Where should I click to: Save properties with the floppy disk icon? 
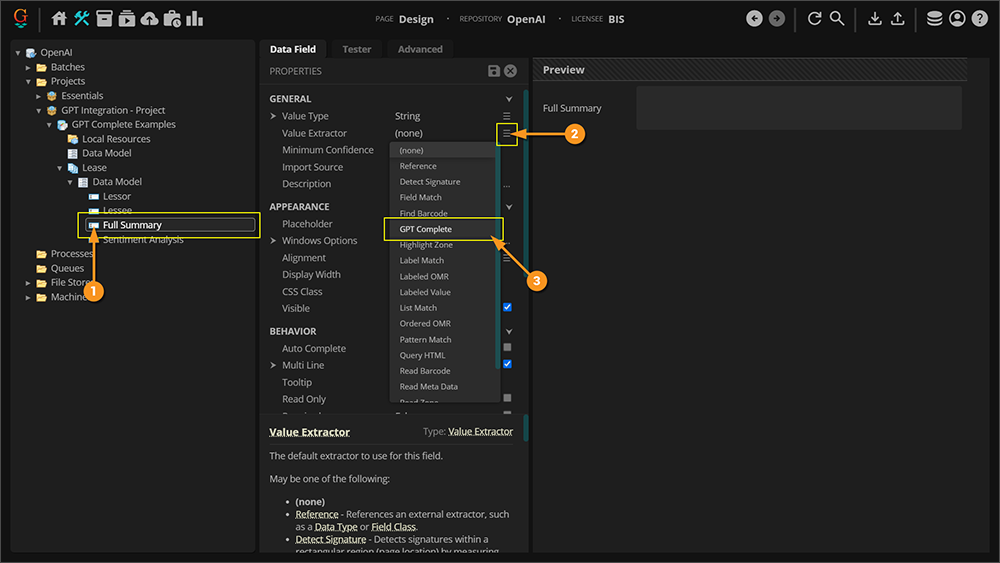point(494,71)
